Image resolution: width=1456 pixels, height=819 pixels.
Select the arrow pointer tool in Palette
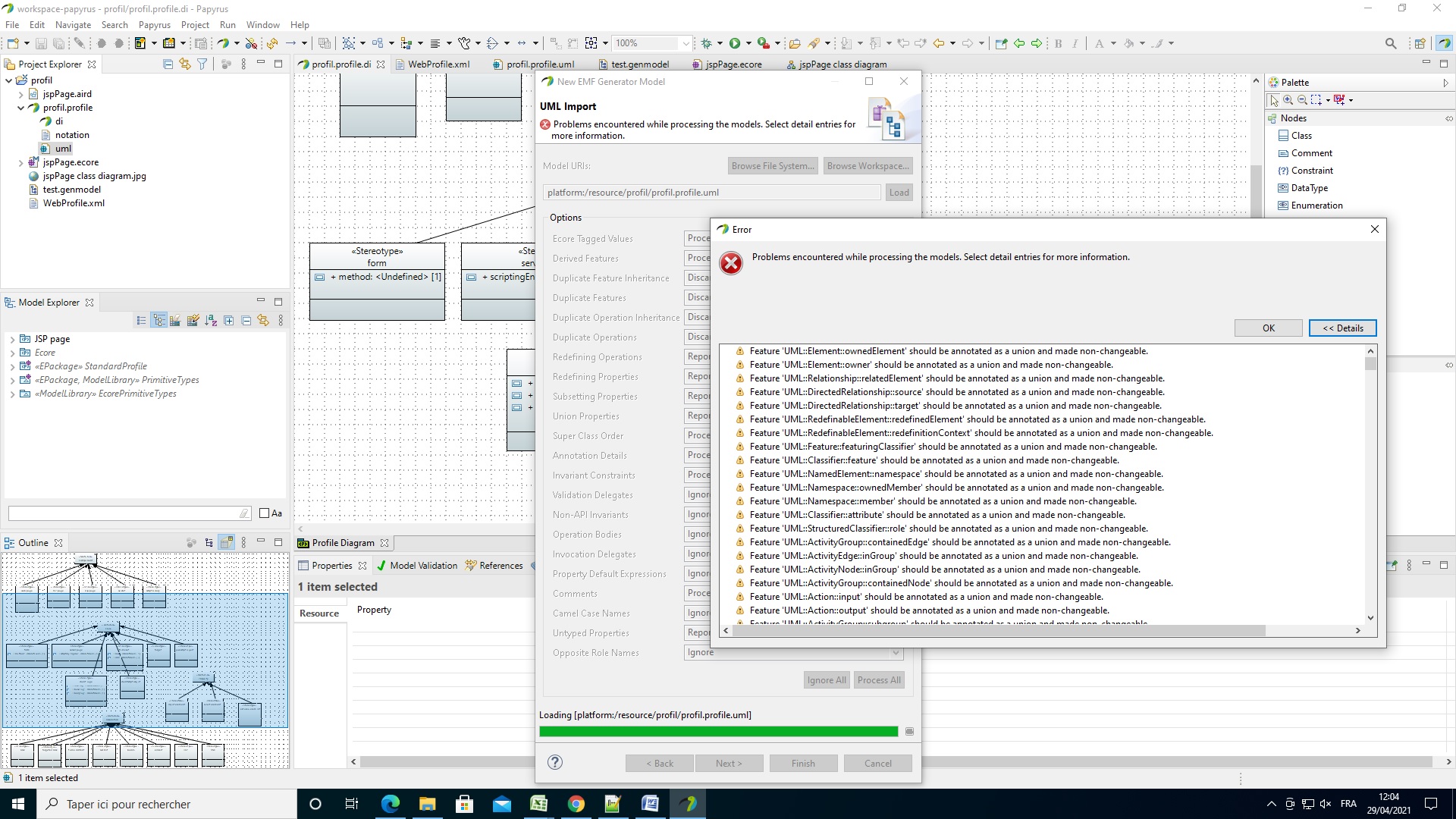pos(1274,100)
